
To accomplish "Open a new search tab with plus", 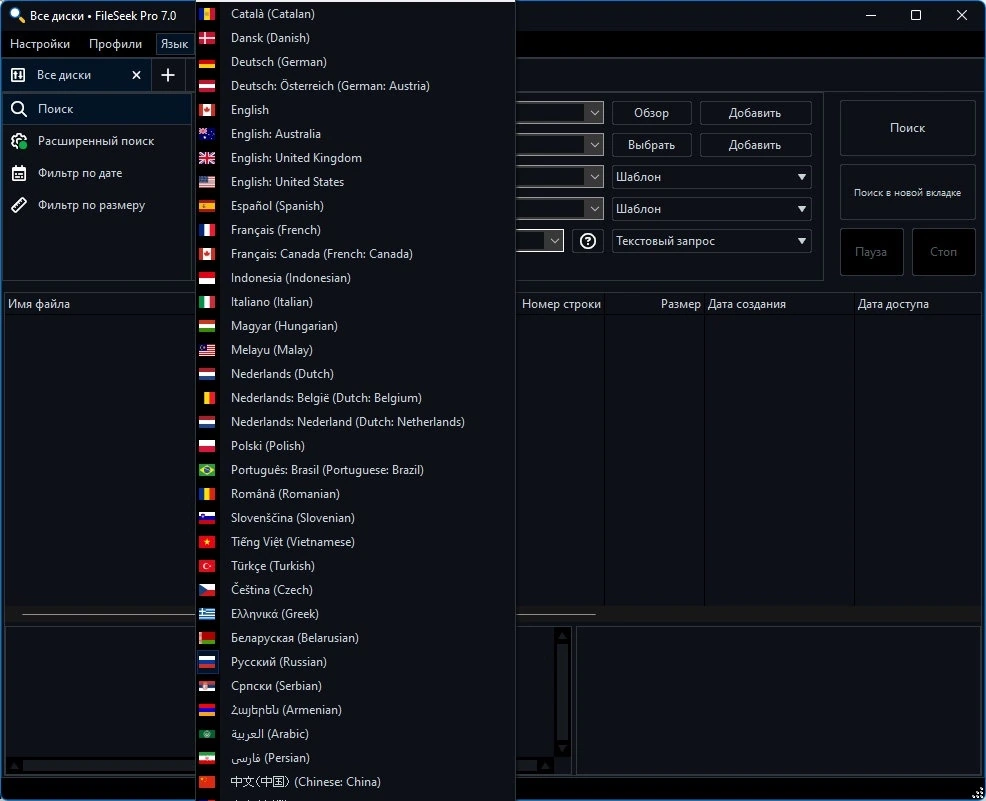I will [168, 75].
